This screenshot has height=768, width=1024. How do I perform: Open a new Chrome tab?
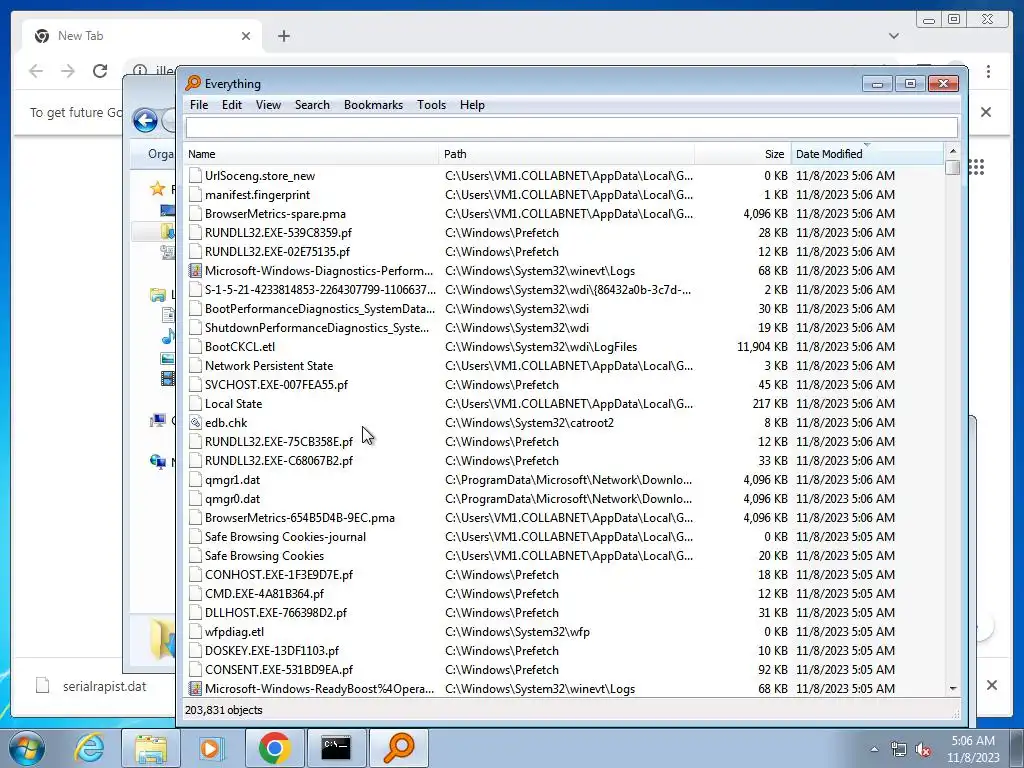point(283,36)
